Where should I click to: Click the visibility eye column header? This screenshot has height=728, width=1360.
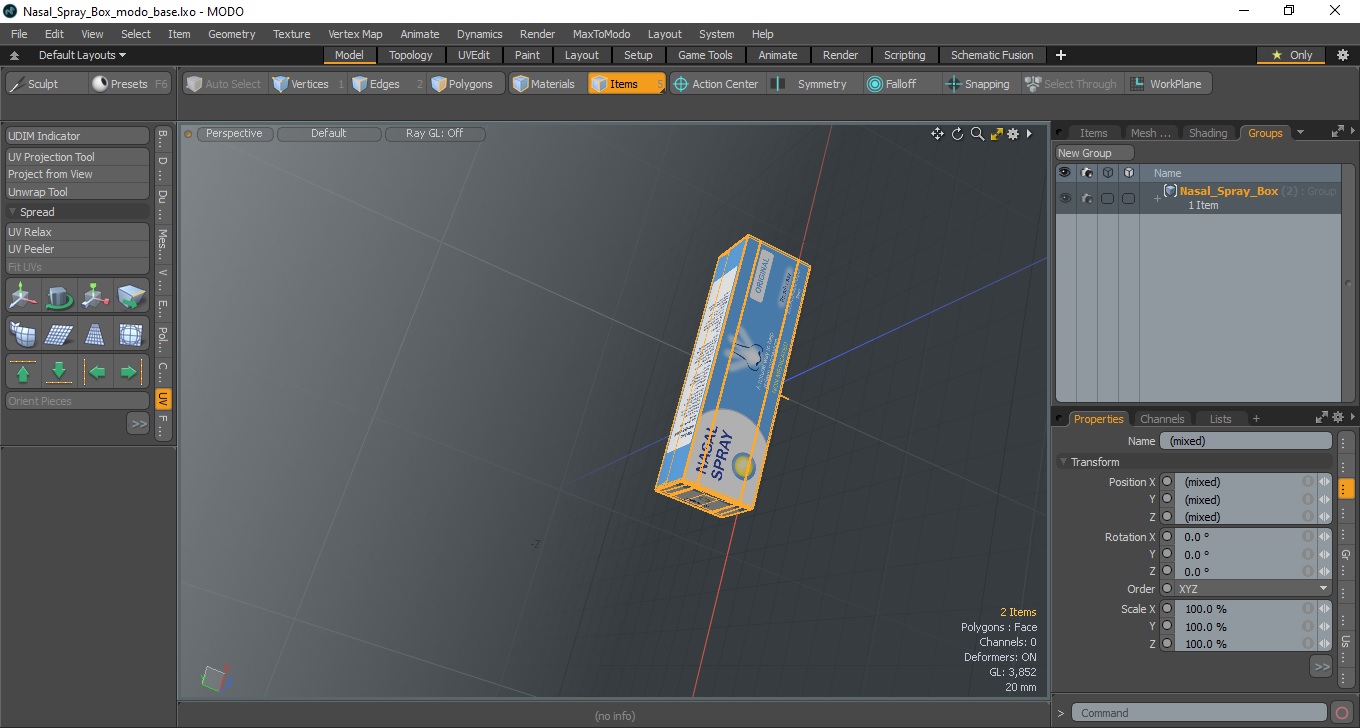click(x=1065, y=173)
